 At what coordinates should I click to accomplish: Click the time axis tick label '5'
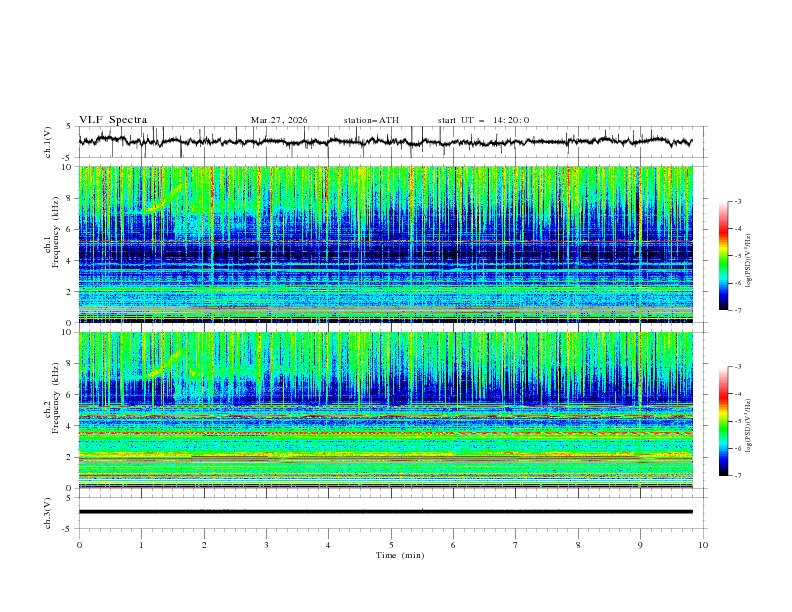coord(391,545)
